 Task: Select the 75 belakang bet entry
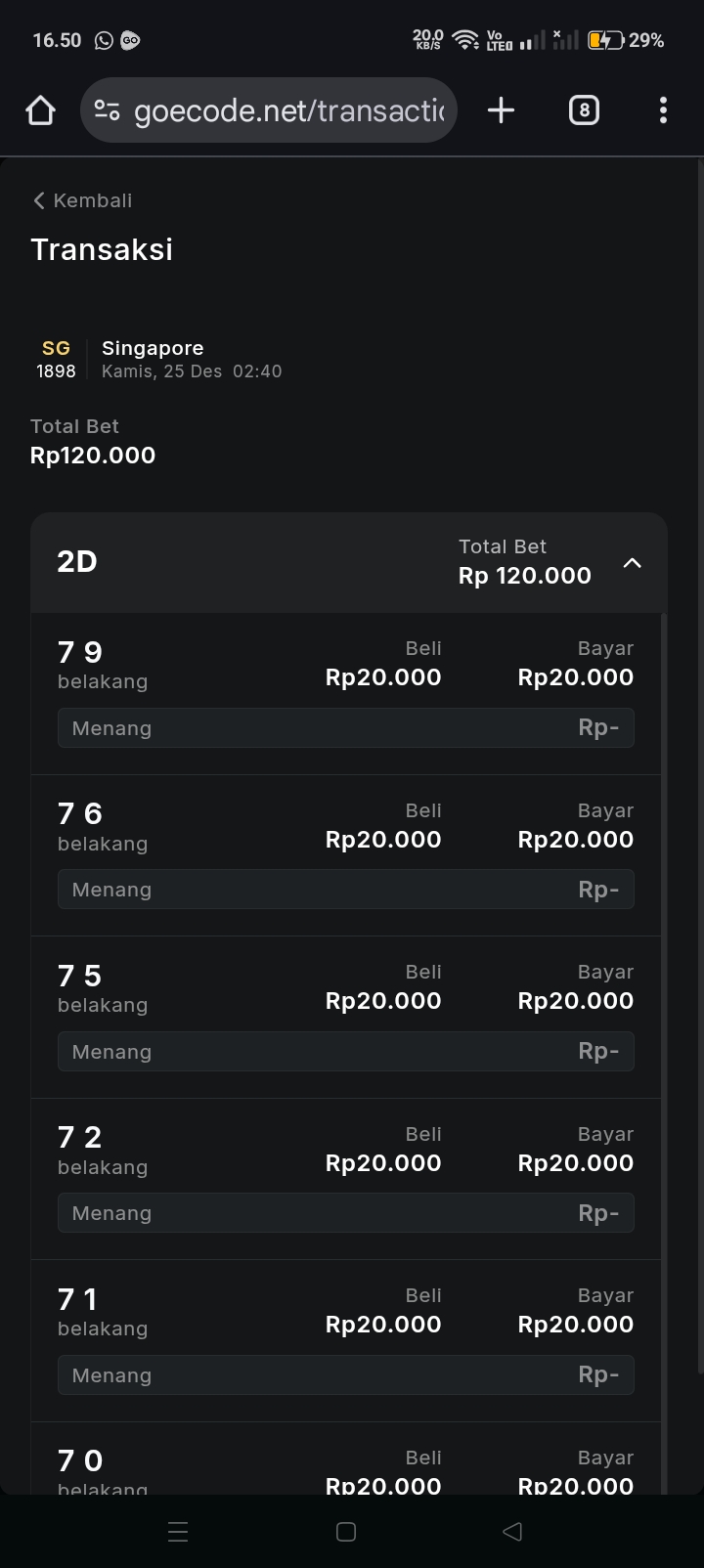point(103,987)
